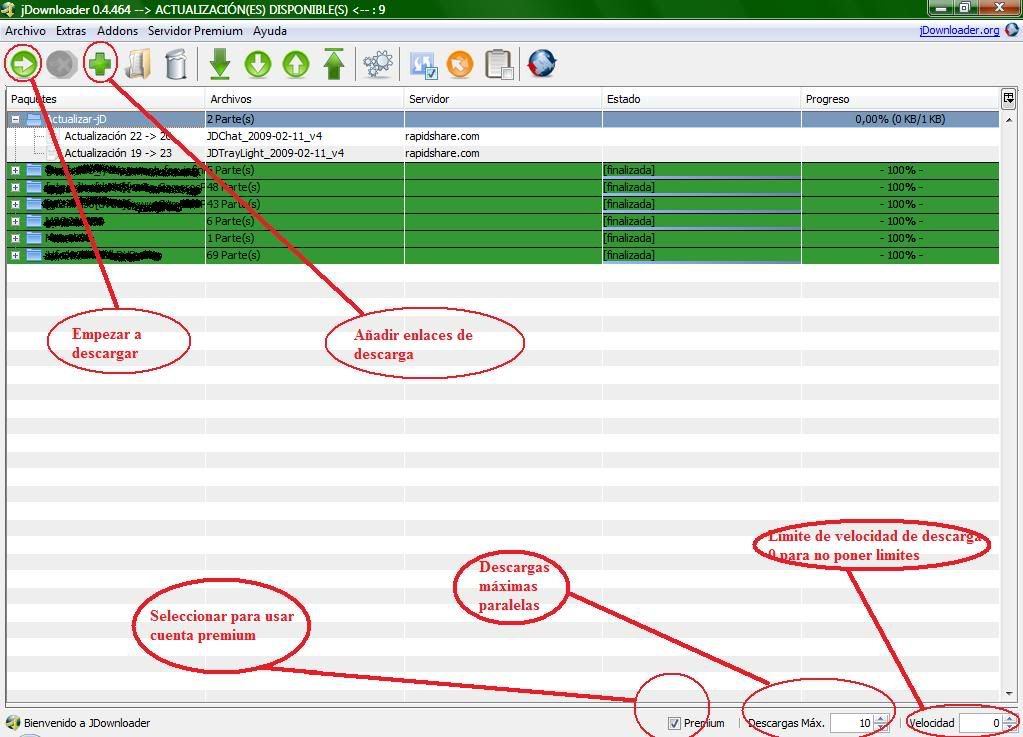Click the 69 Parte(s) cell

(305, 255)
